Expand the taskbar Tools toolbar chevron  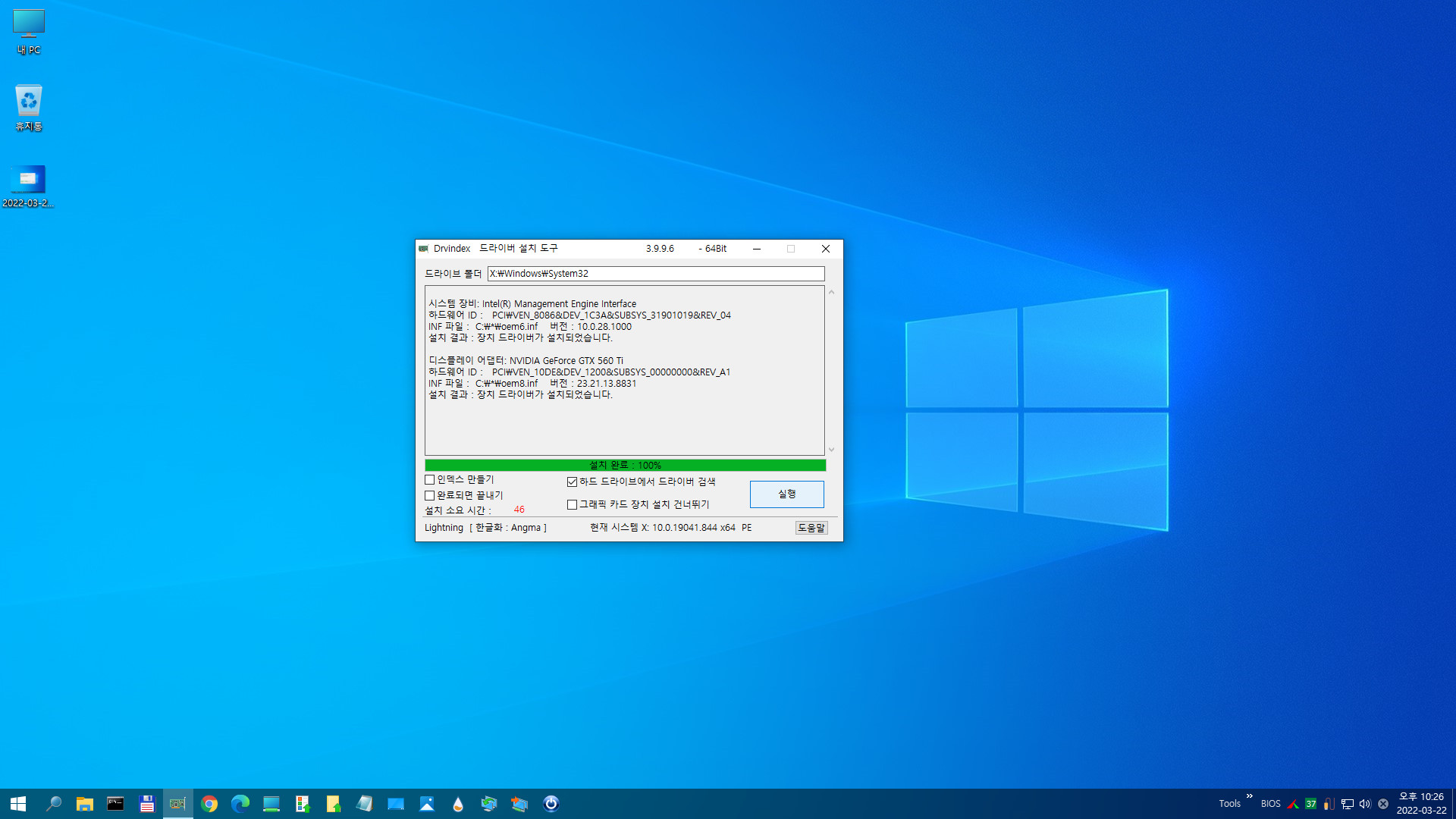(1250, 796)
